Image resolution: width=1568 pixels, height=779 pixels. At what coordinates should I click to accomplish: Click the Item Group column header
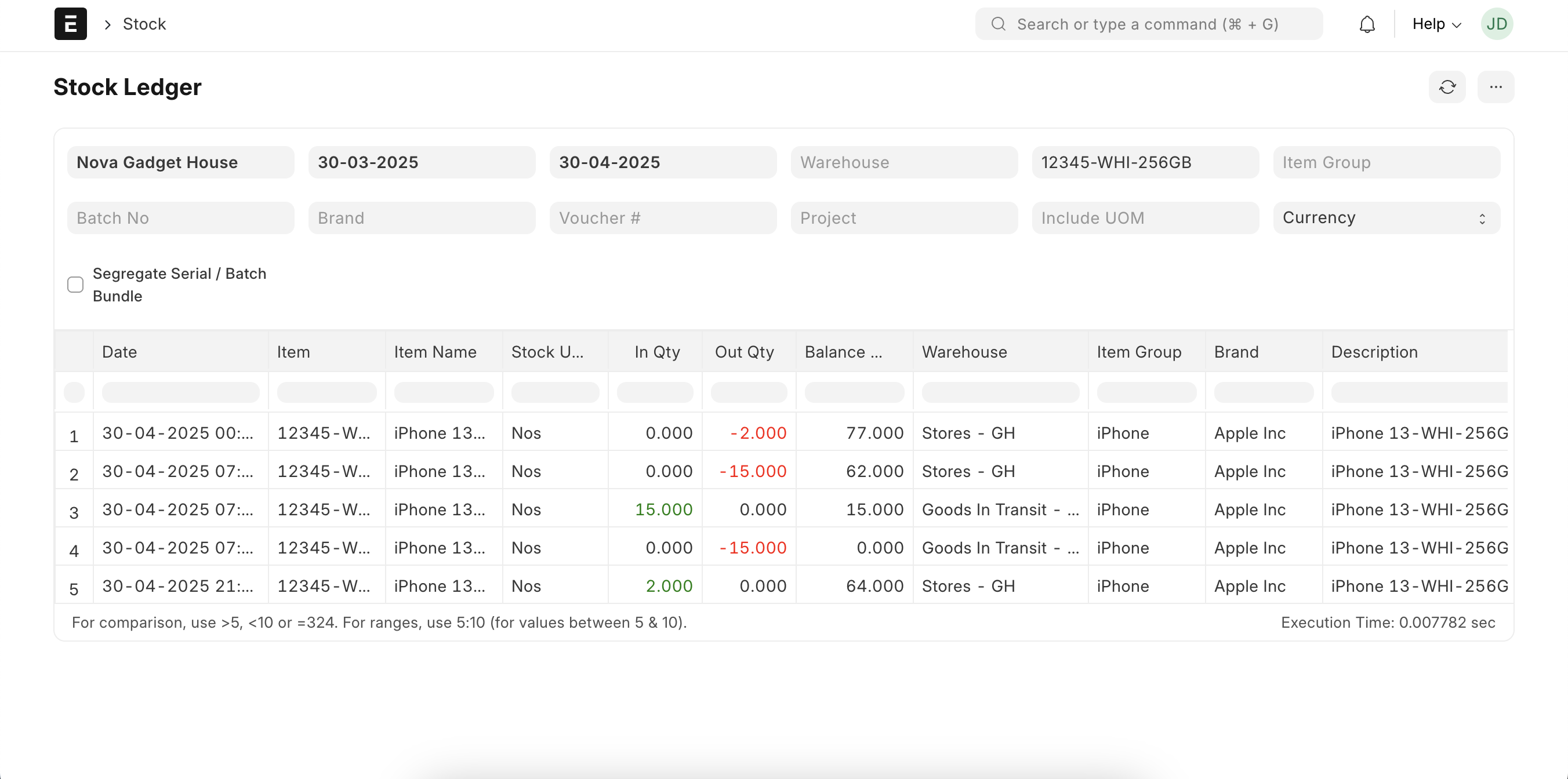1147,352
